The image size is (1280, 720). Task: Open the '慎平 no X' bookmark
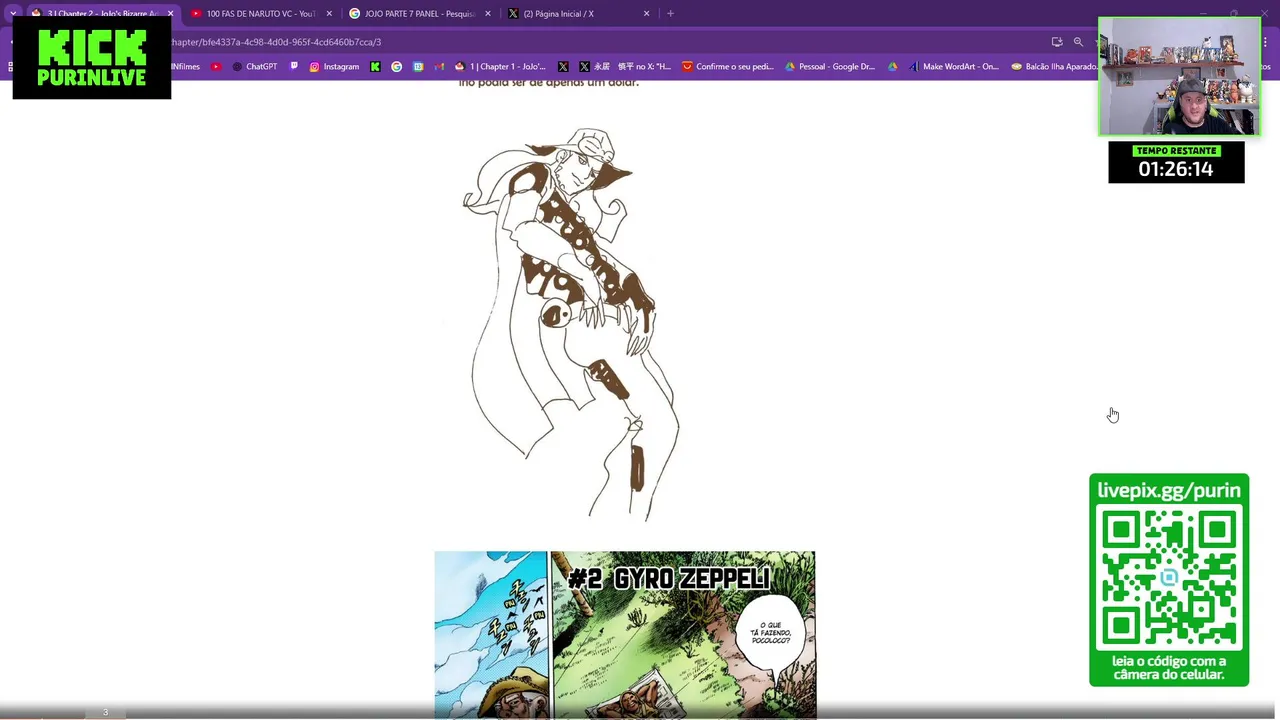(644, 67)
